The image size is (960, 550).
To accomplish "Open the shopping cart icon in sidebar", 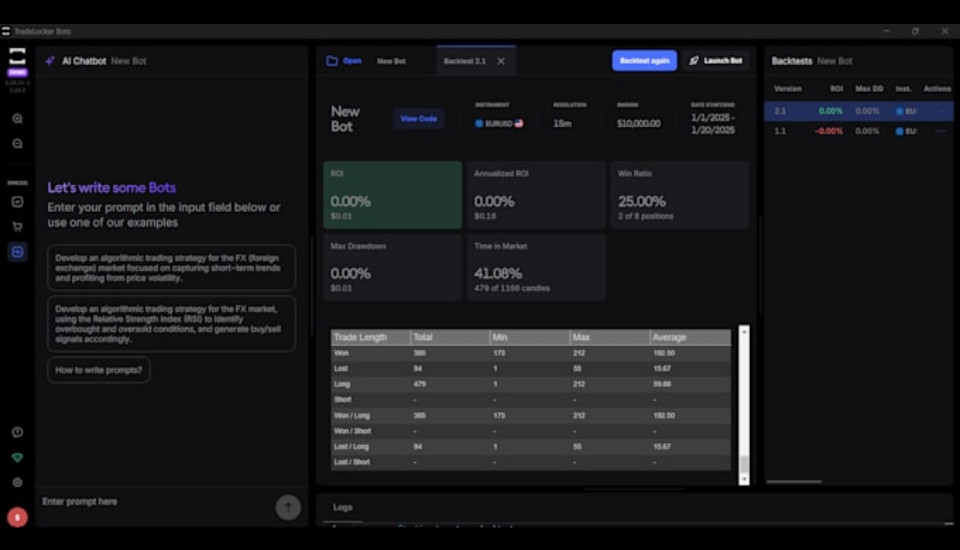I will tap(17, 227).
